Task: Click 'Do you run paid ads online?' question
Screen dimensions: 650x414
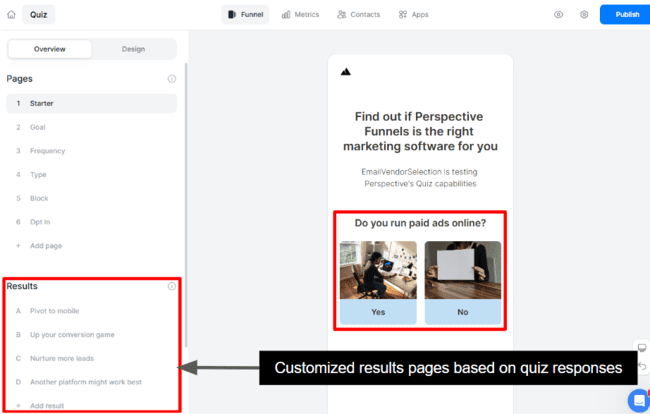Action: click(420, 223)
